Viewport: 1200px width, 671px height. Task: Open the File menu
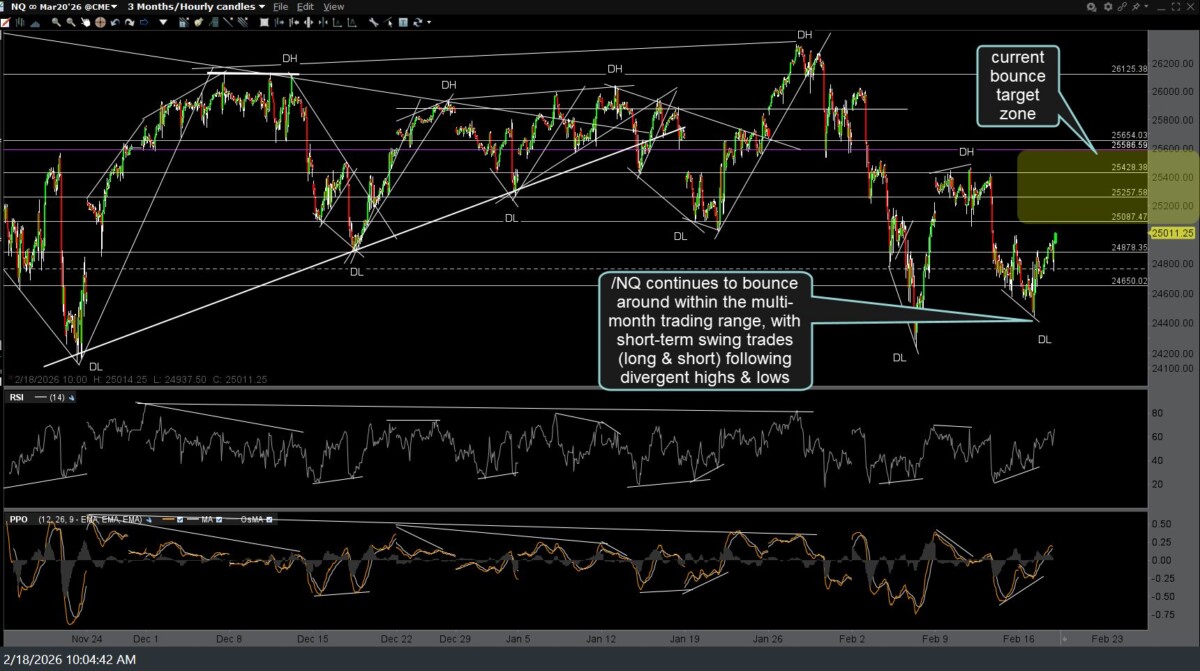(283, 6)
